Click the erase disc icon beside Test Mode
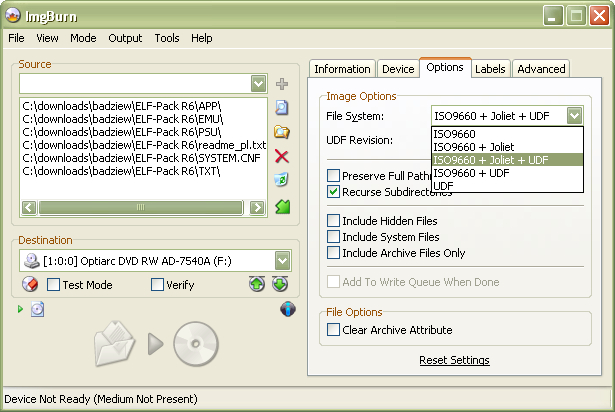The width and height of the screenshot is (615, 412). [30, 284]
